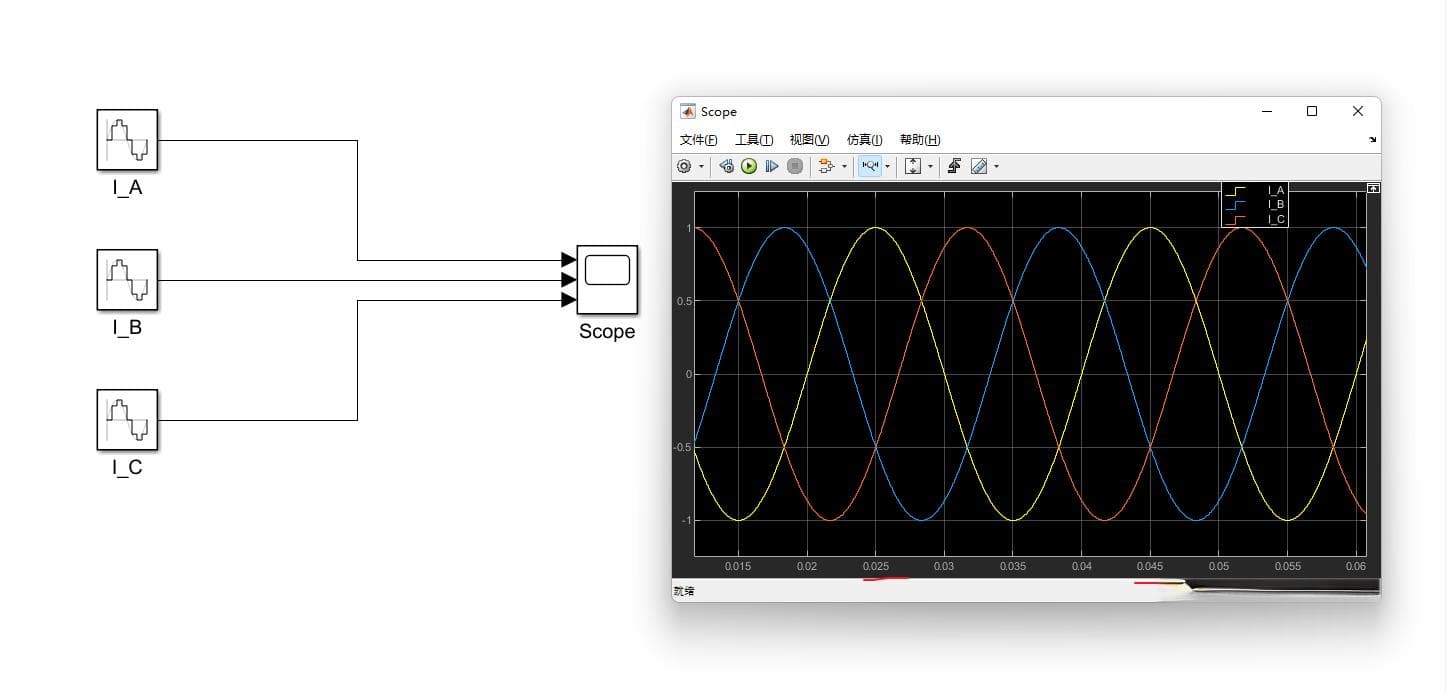Select the I_C signal source block

(x=127, y=420)
